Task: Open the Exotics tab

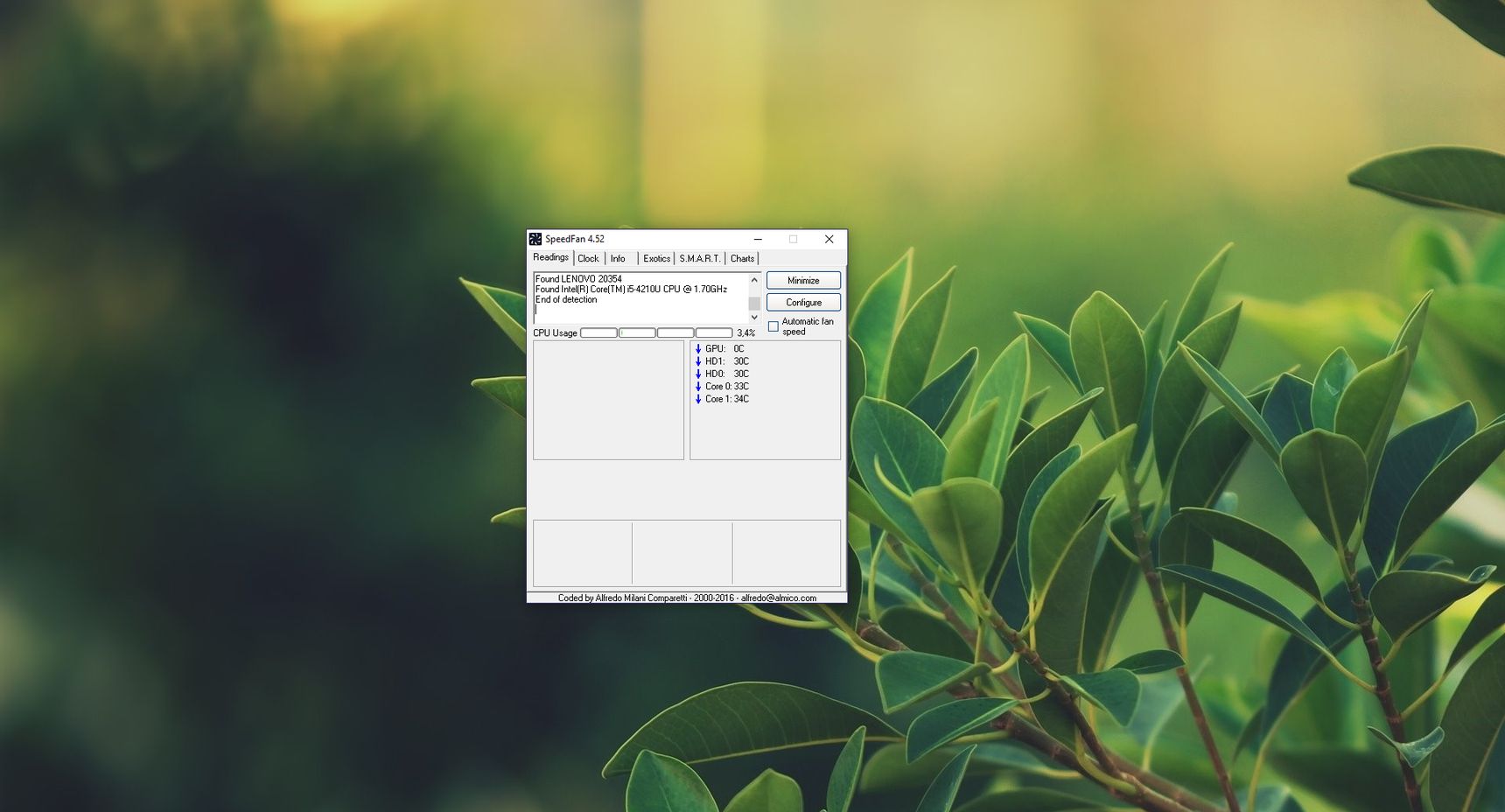Action: [656, 259]
